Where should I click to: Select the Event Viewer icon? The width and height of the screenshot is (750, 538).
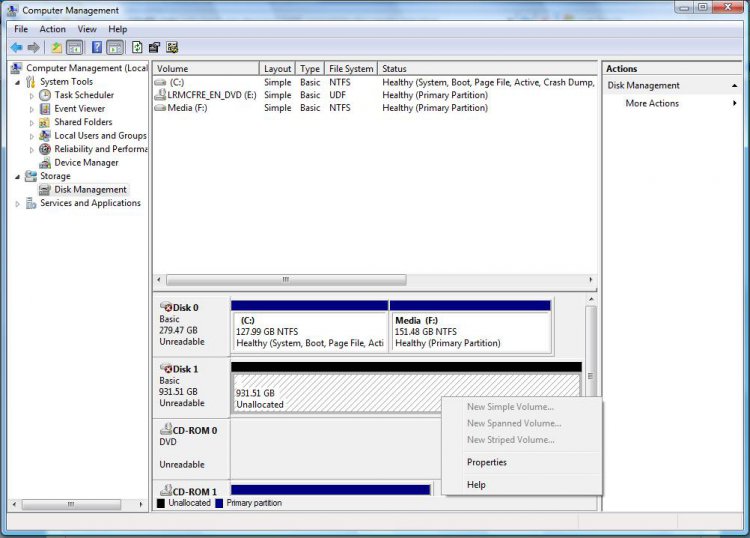[x=45, y=109]
